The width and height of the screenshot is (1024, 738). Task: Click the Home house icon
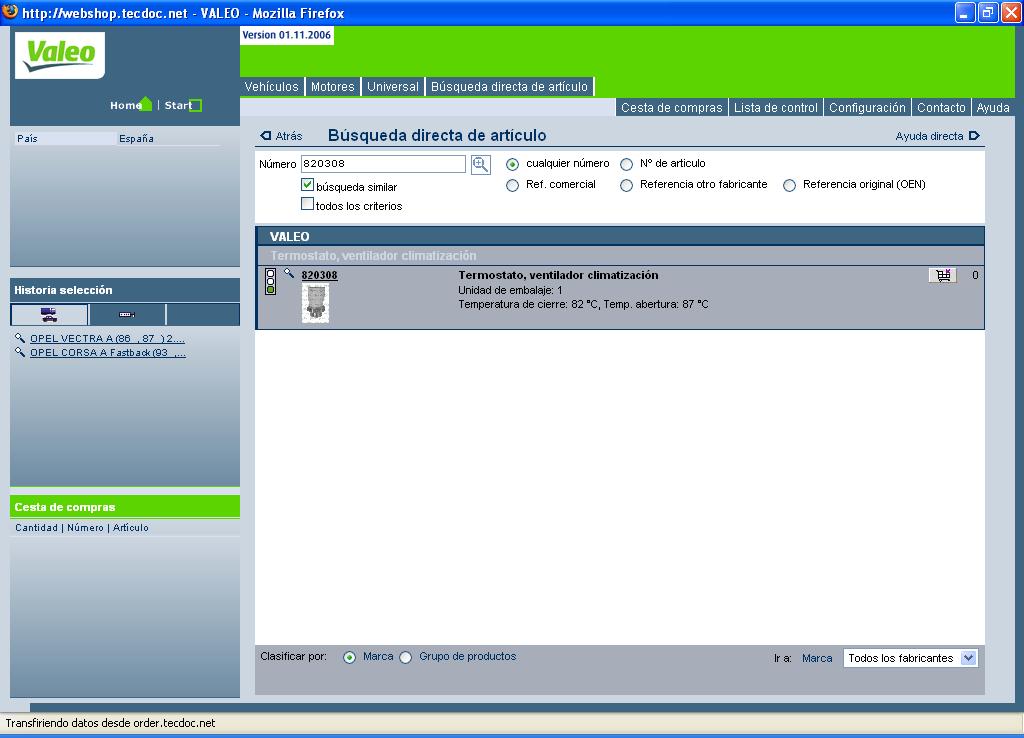[x=147, y=105]
